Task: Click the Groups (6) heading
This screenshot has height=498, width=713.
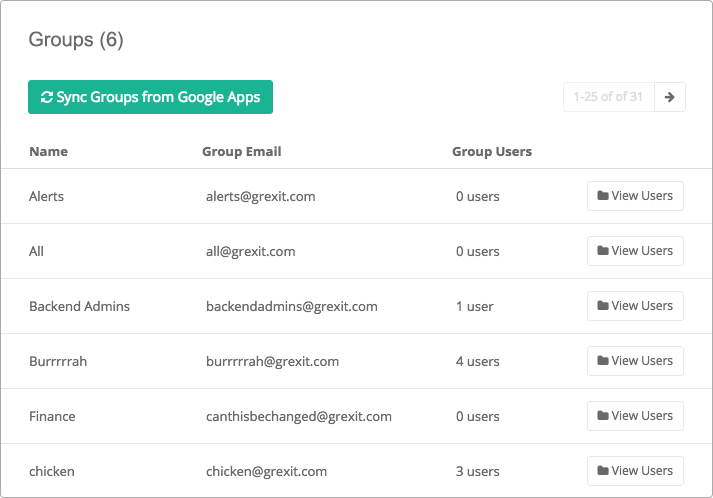Action: [x=76, y=40]
